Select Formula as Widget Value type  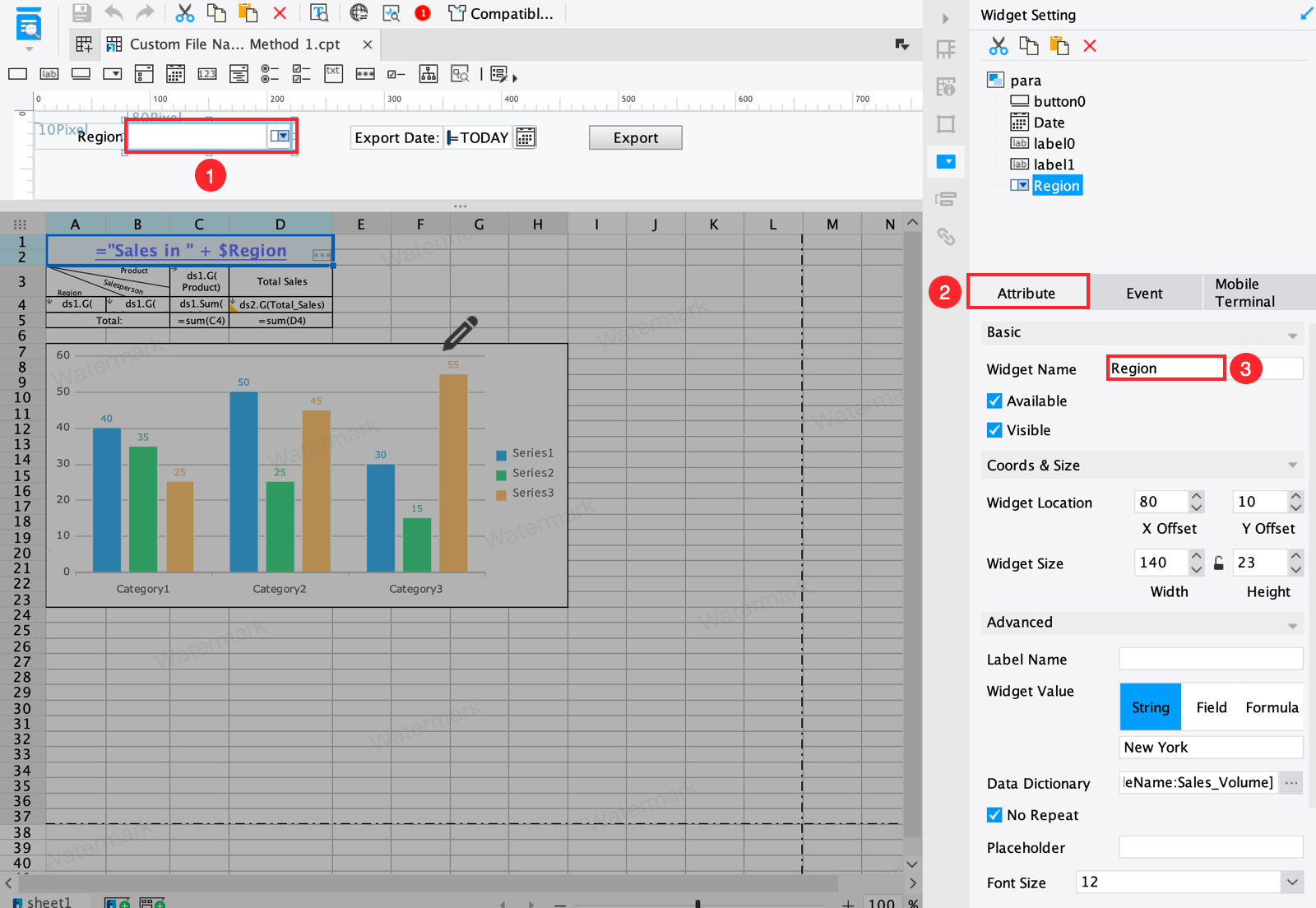coord(1271,707)
